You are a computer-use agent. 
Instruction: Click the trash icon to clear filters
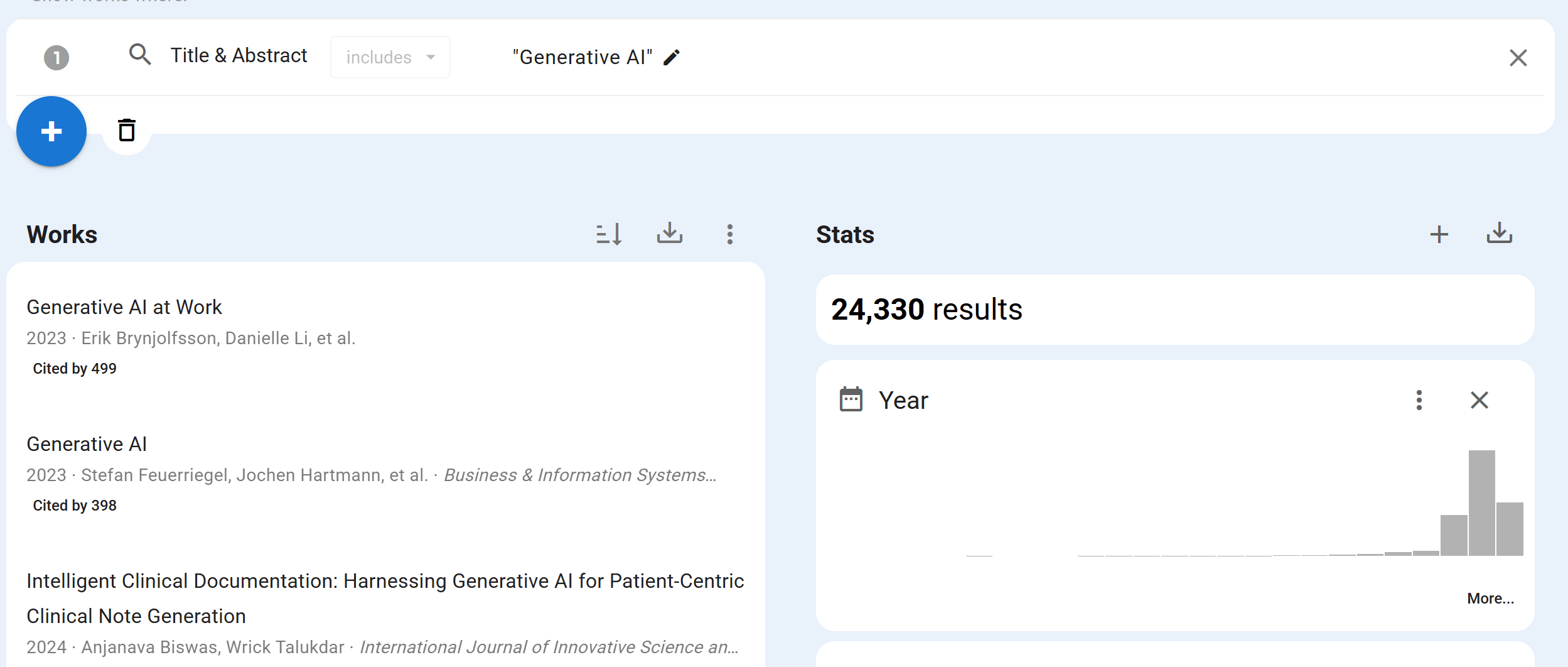coord(127,130)
